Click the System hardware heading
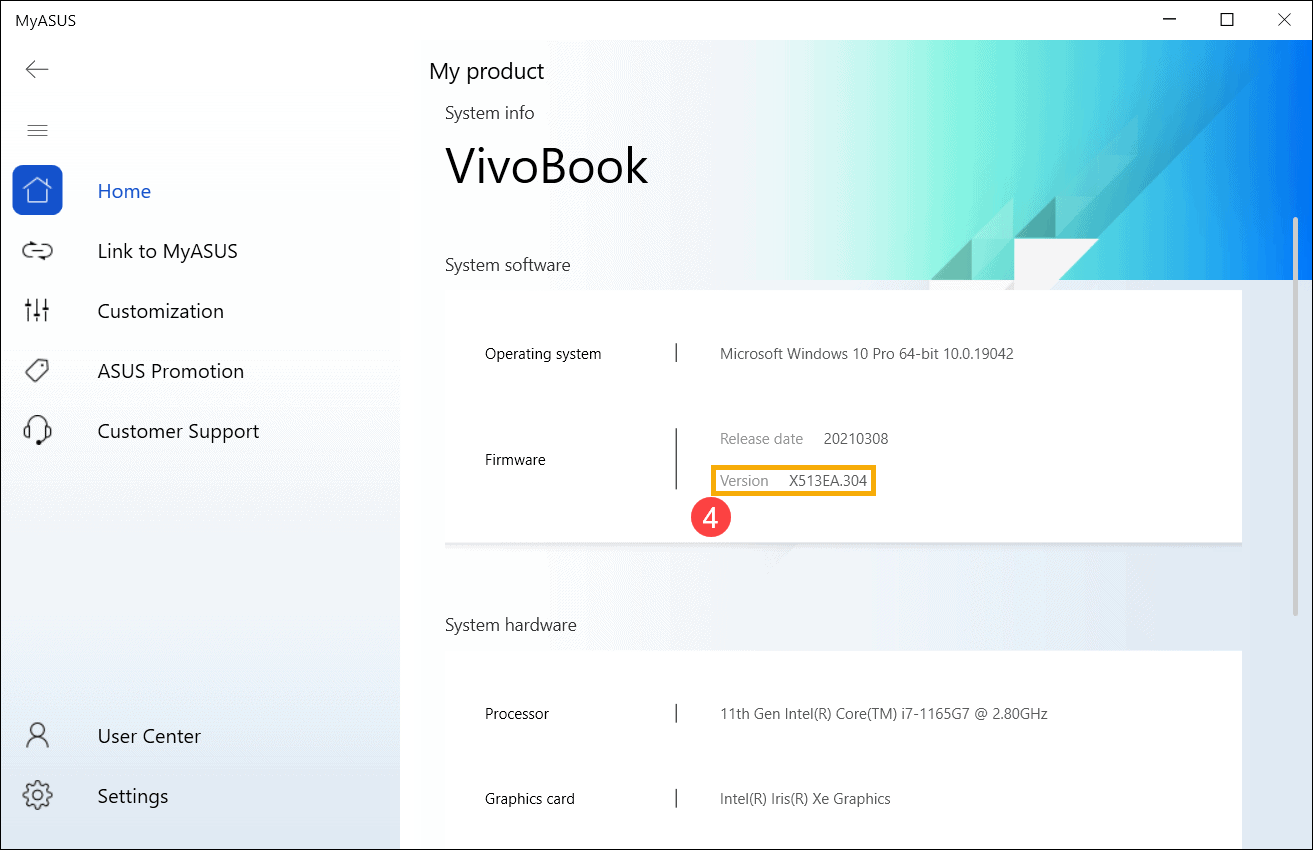Viewport: 1313px width, 850px height. pos(511,625)
